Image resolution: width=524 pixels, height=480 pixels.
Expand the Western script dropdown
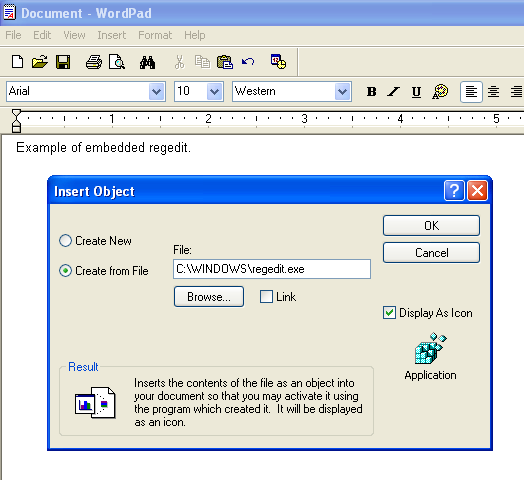(342, 91)
